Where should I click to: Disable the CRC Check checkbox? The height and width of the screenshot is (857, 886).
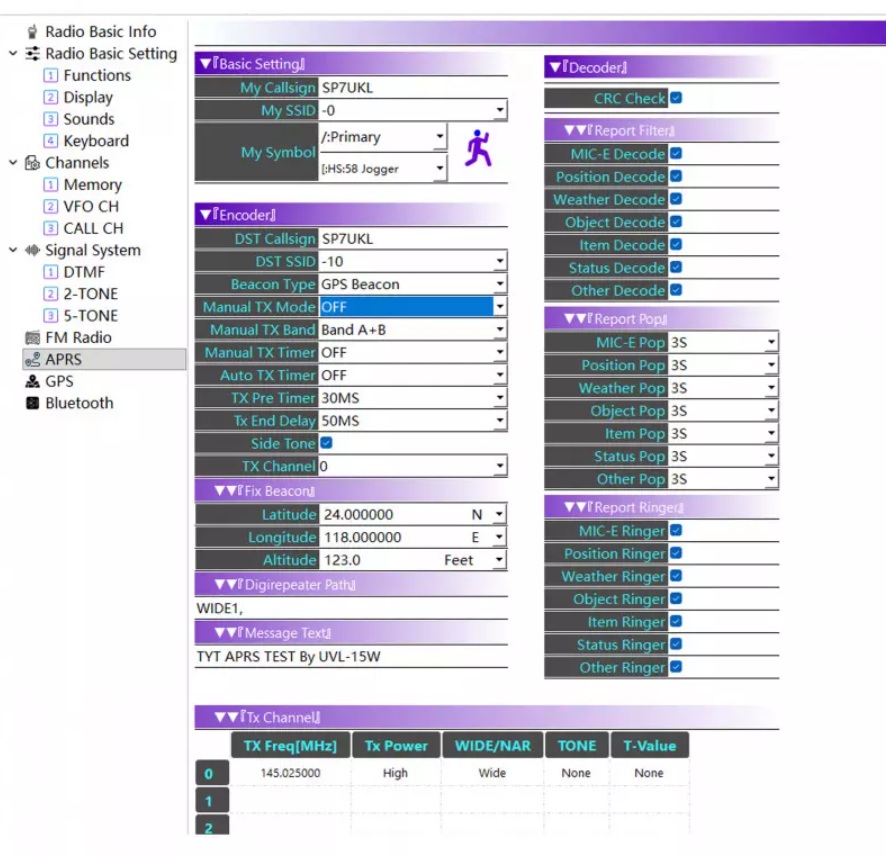point(676,98)
